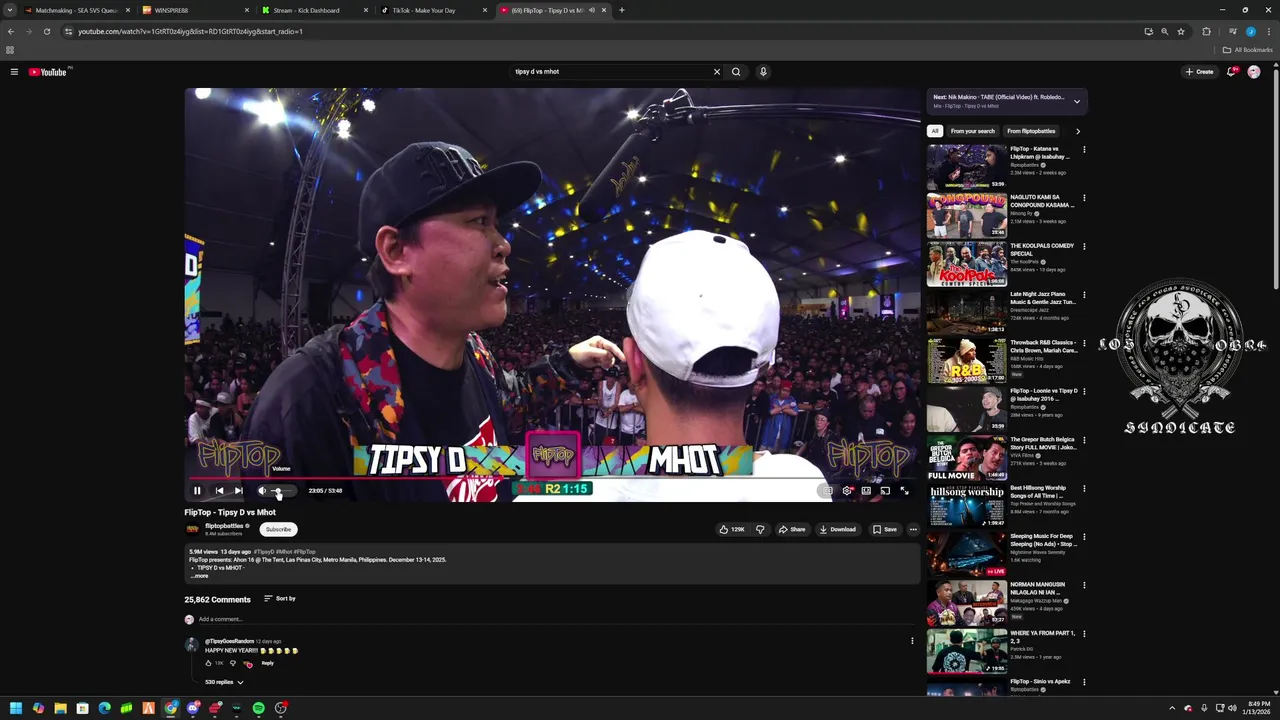This screenshot has height=720, width=1280.
Task: Switch to the 'Stream - Kick Dashboard' tab
Action: click(316, 10)
